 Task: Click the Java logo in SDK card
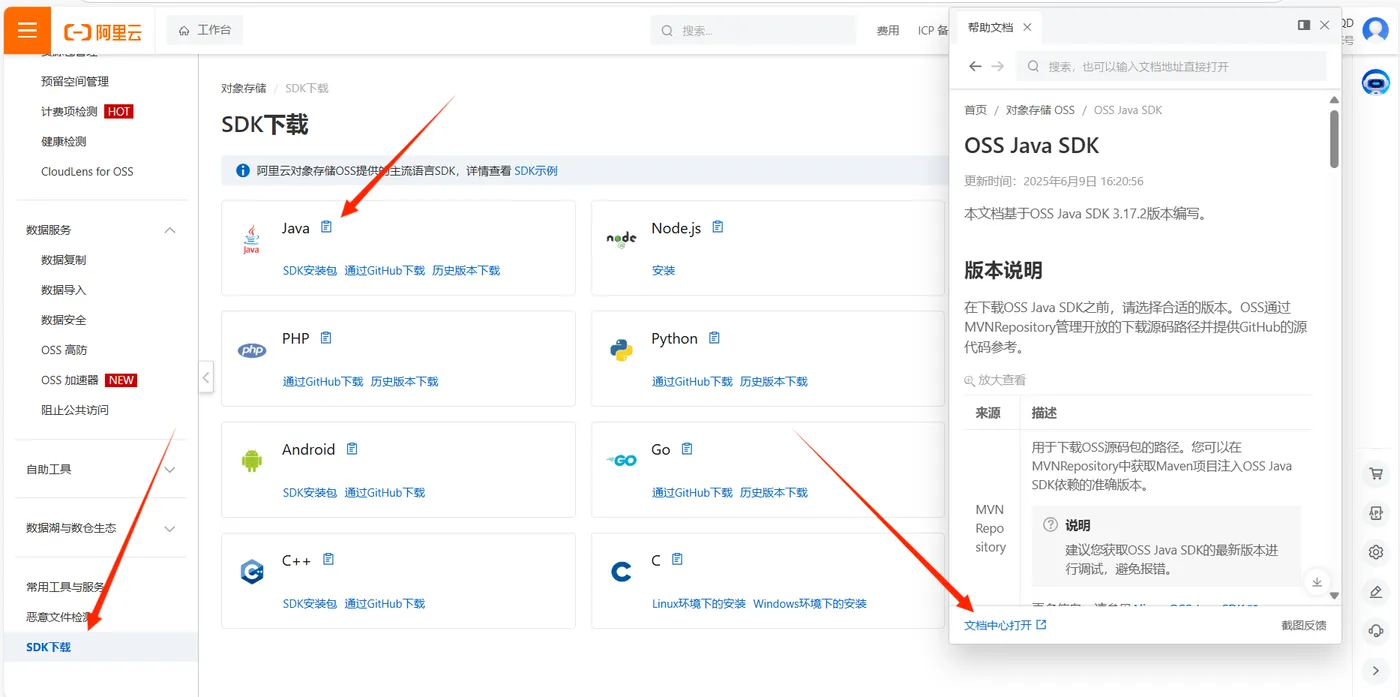(x=251, y=239)
